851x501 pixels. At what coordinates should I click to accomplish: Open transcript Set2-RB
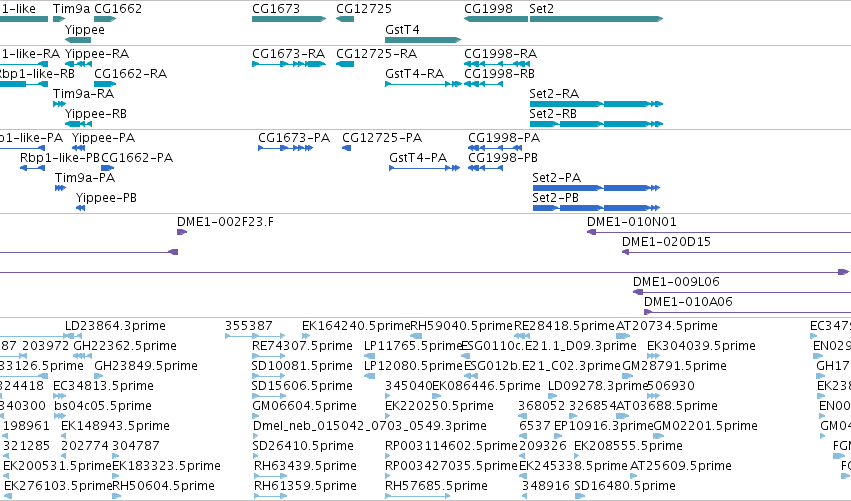pos(596,124)
